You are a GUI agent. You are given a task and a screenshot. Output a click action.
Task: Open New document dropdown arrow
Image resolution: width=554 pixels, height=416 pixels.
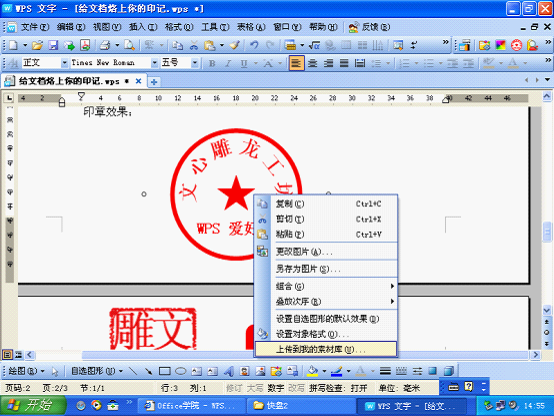coord(25,45)
